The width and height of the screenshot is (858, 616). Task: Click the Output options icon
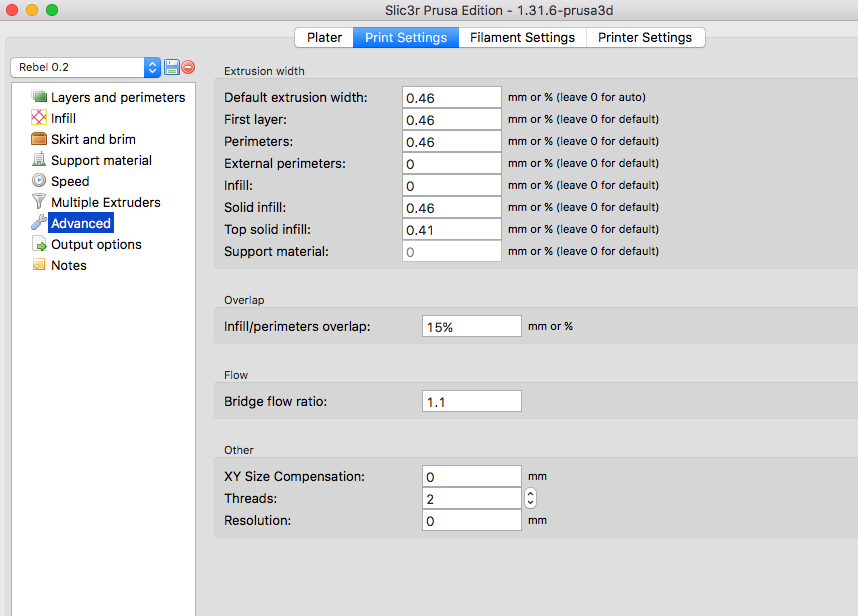tap(40, 244)
